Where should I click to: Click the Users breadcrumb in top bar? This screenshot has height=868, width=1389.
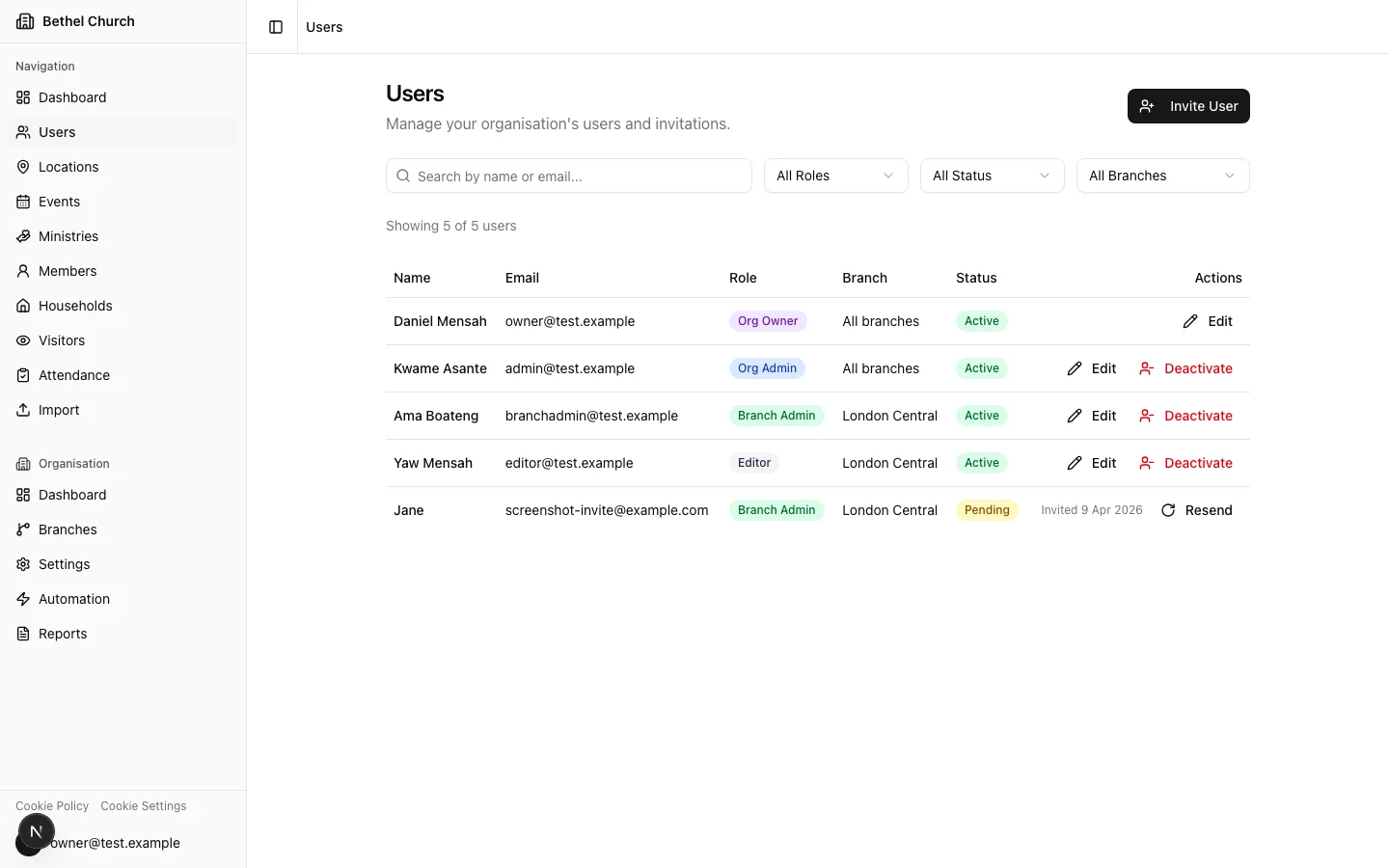click(324, 27)
